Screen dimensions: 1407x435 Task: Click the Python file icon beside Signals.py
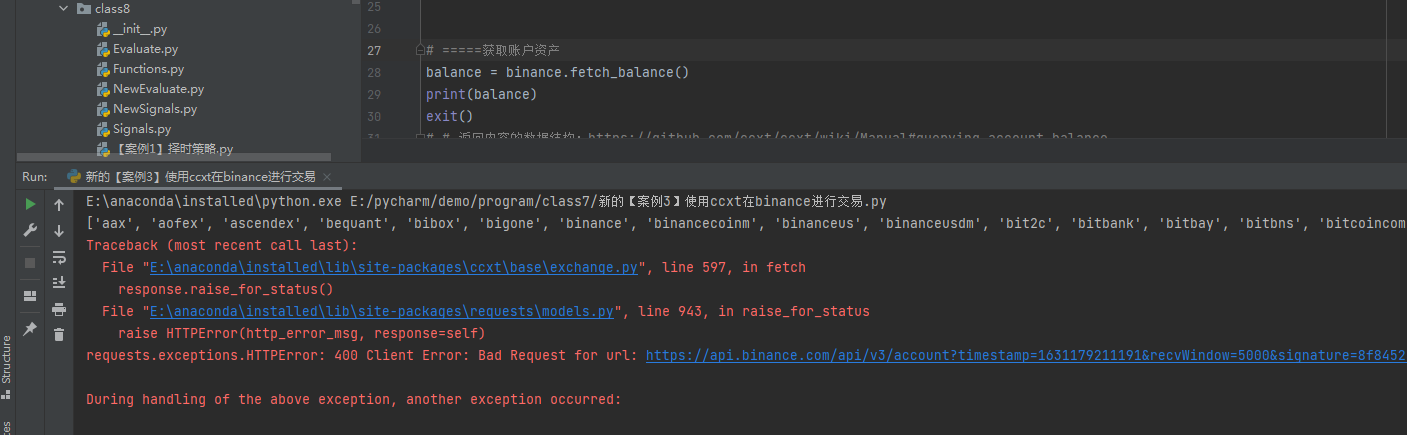(x=103, y=129)
